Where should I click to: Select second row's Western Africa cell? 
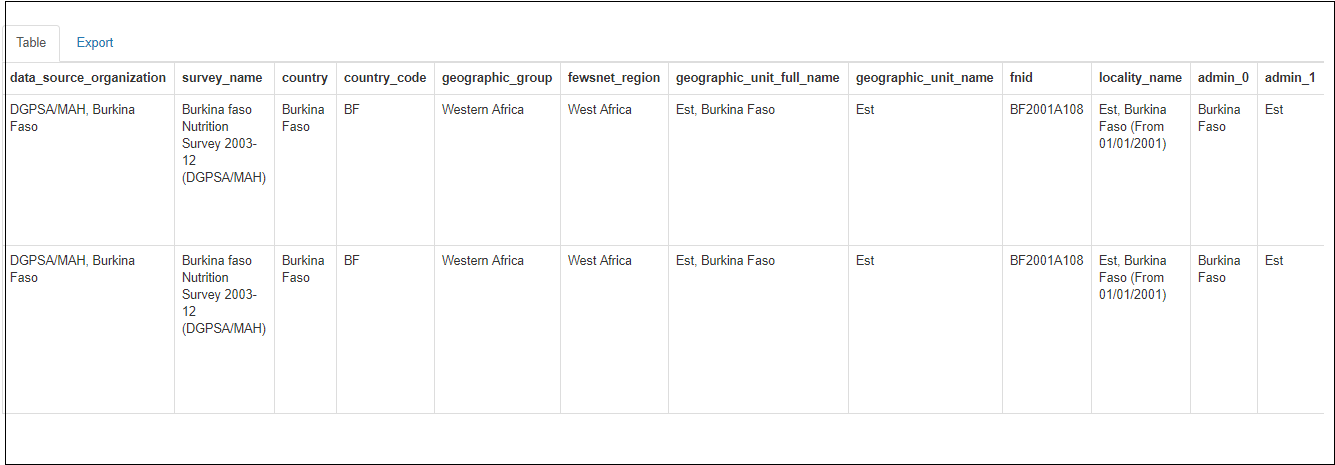pyautogui.click(x=483, y=261)
